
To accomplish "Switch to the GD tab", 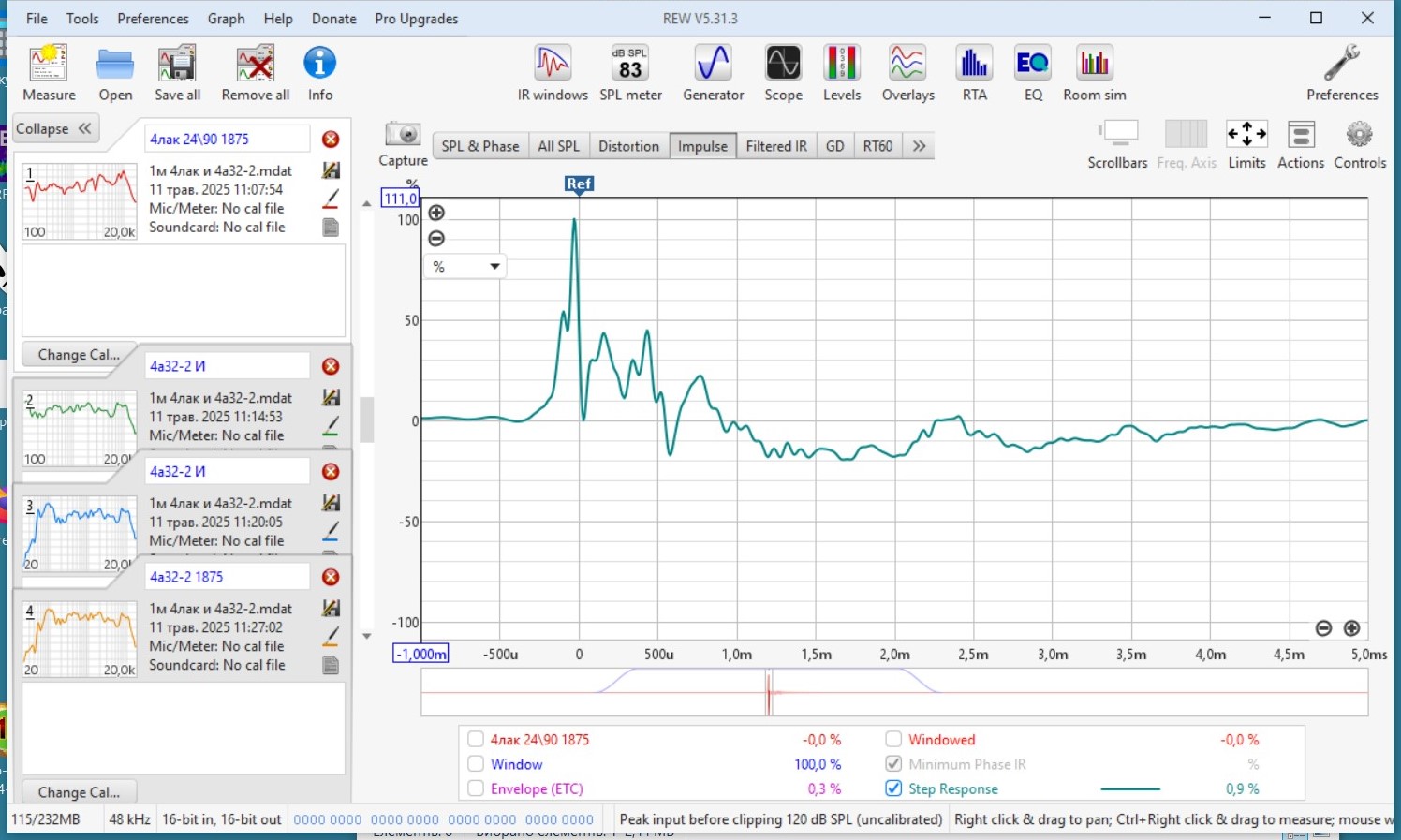I will pos(834,146).
